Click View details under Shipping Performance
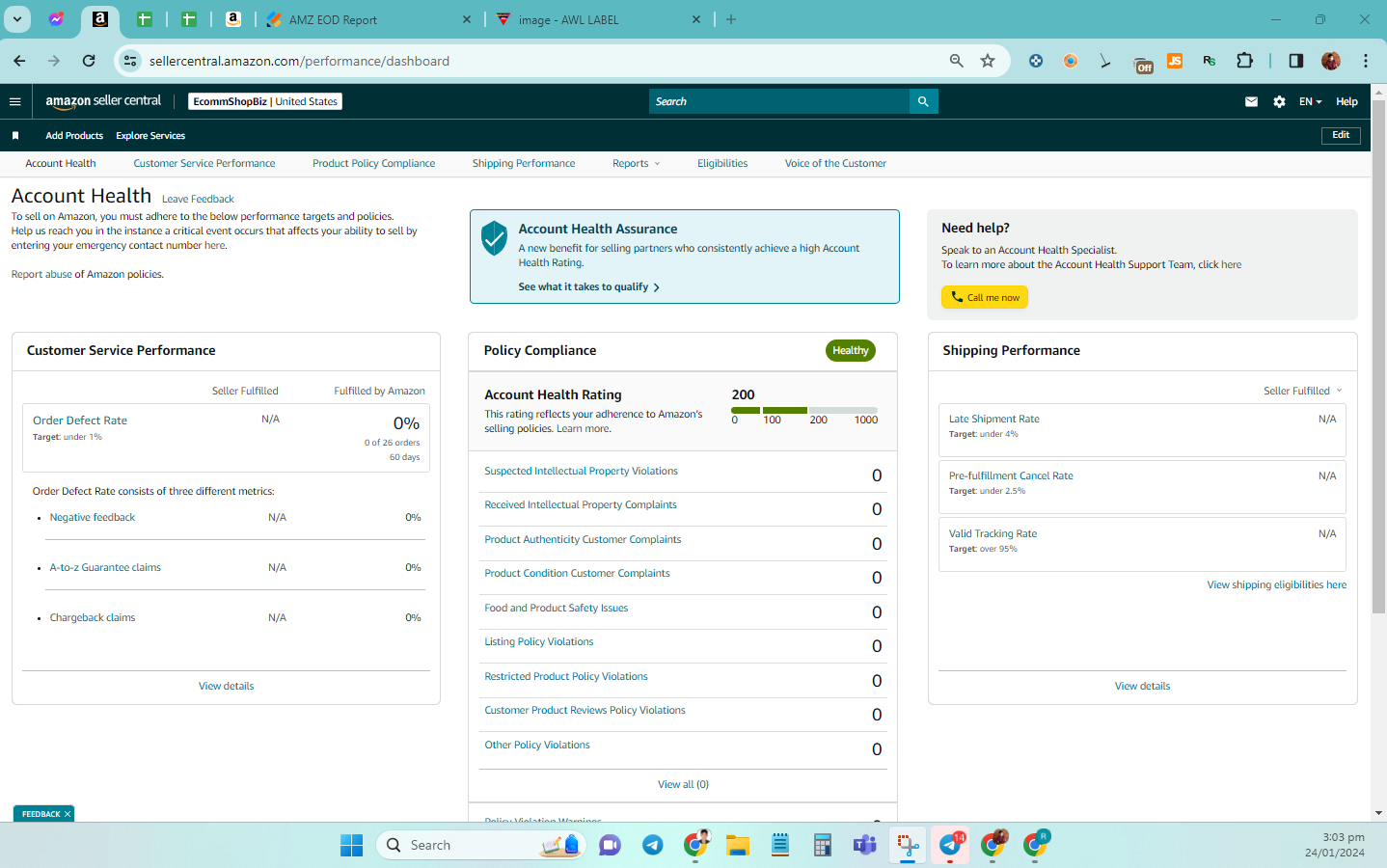This screenshot has height=868, width=1387. point(1143,687)
